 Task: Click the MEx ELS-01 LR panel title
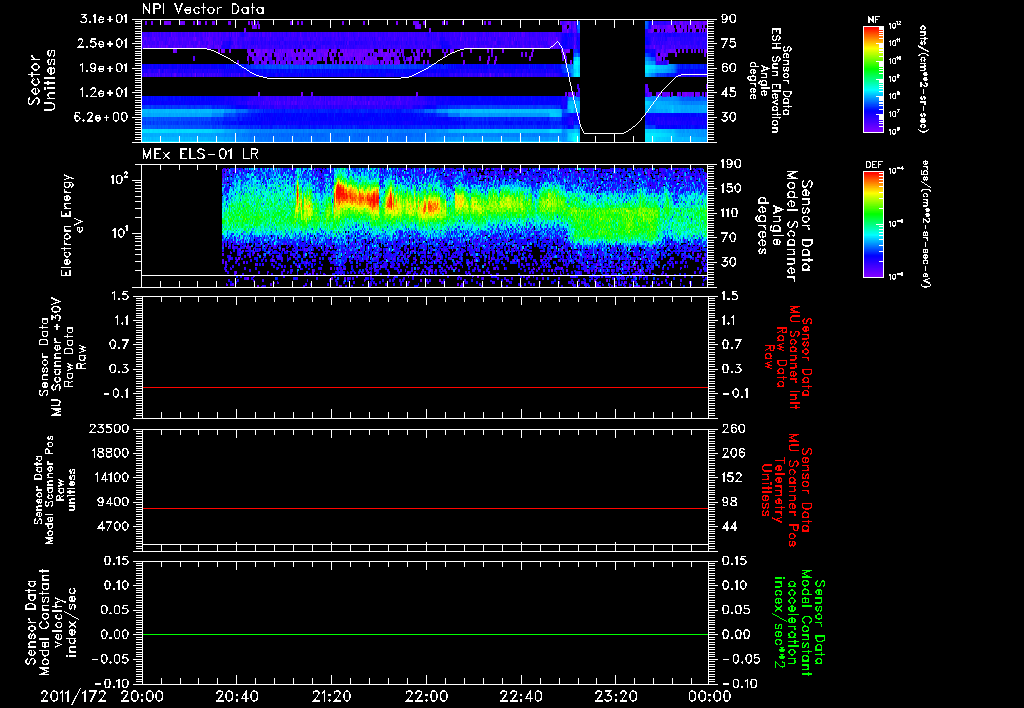200,154
